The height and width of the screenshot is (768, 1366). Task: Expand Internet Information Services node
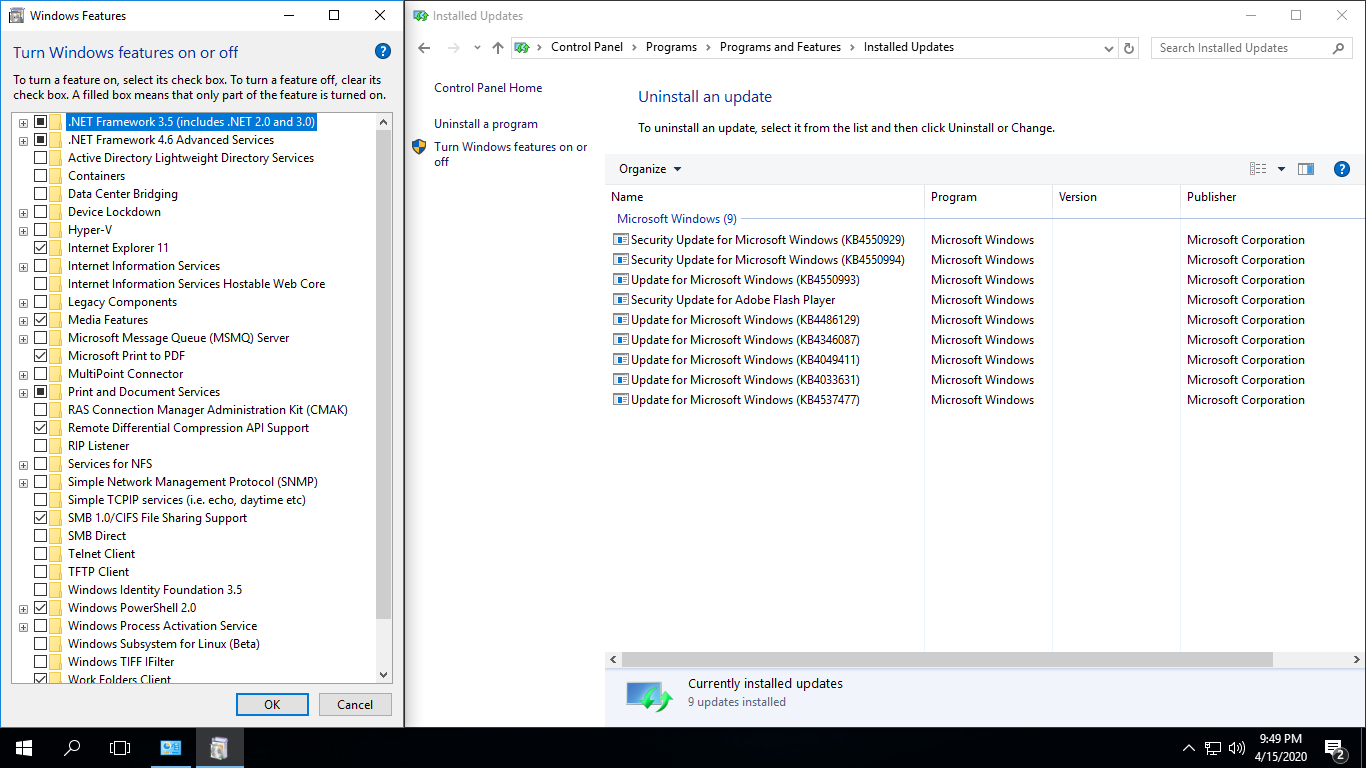[23, 267]
